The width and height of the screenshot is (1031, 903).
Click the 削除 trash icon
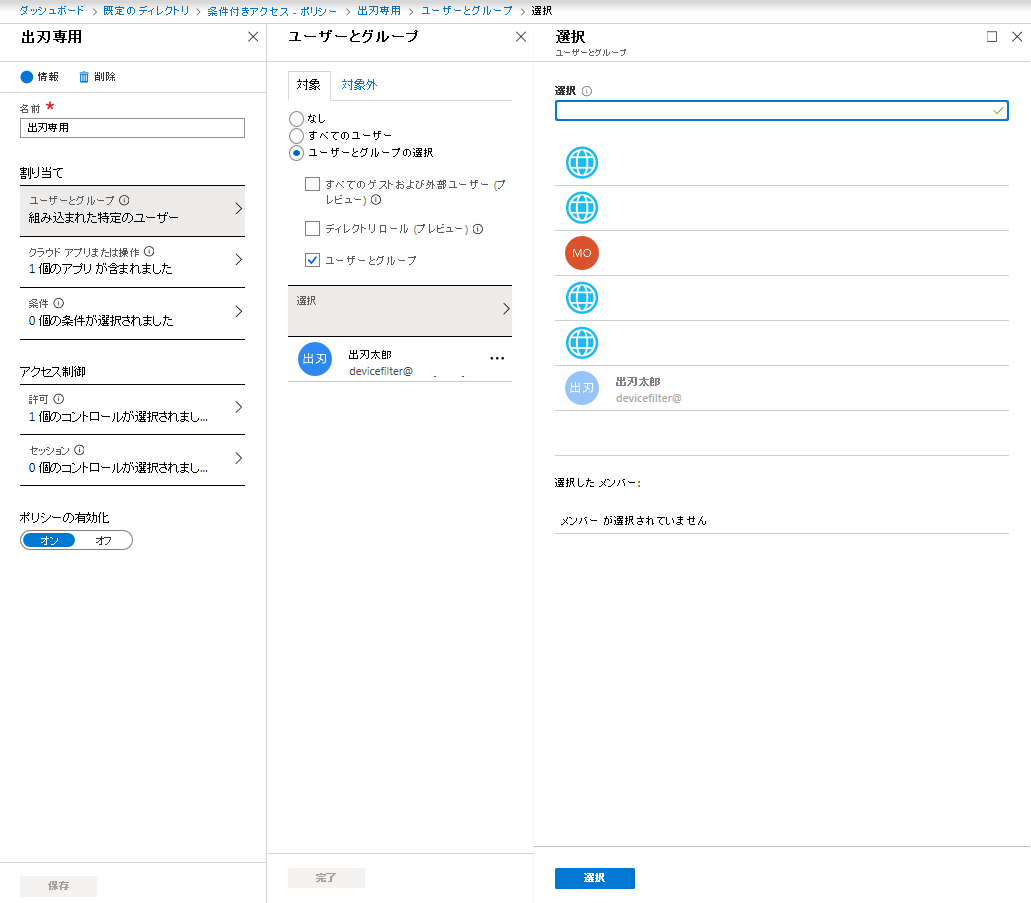[84, 77]
